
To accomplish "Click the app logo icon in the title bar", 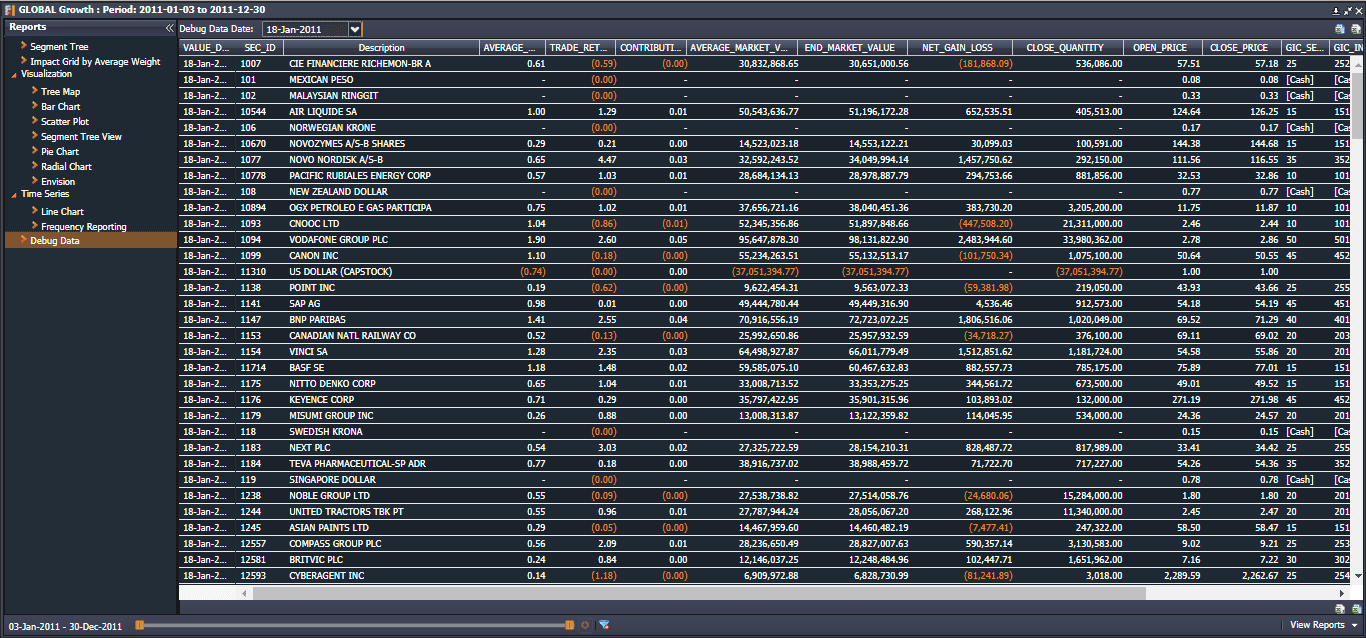I will [x=9, y=9].
